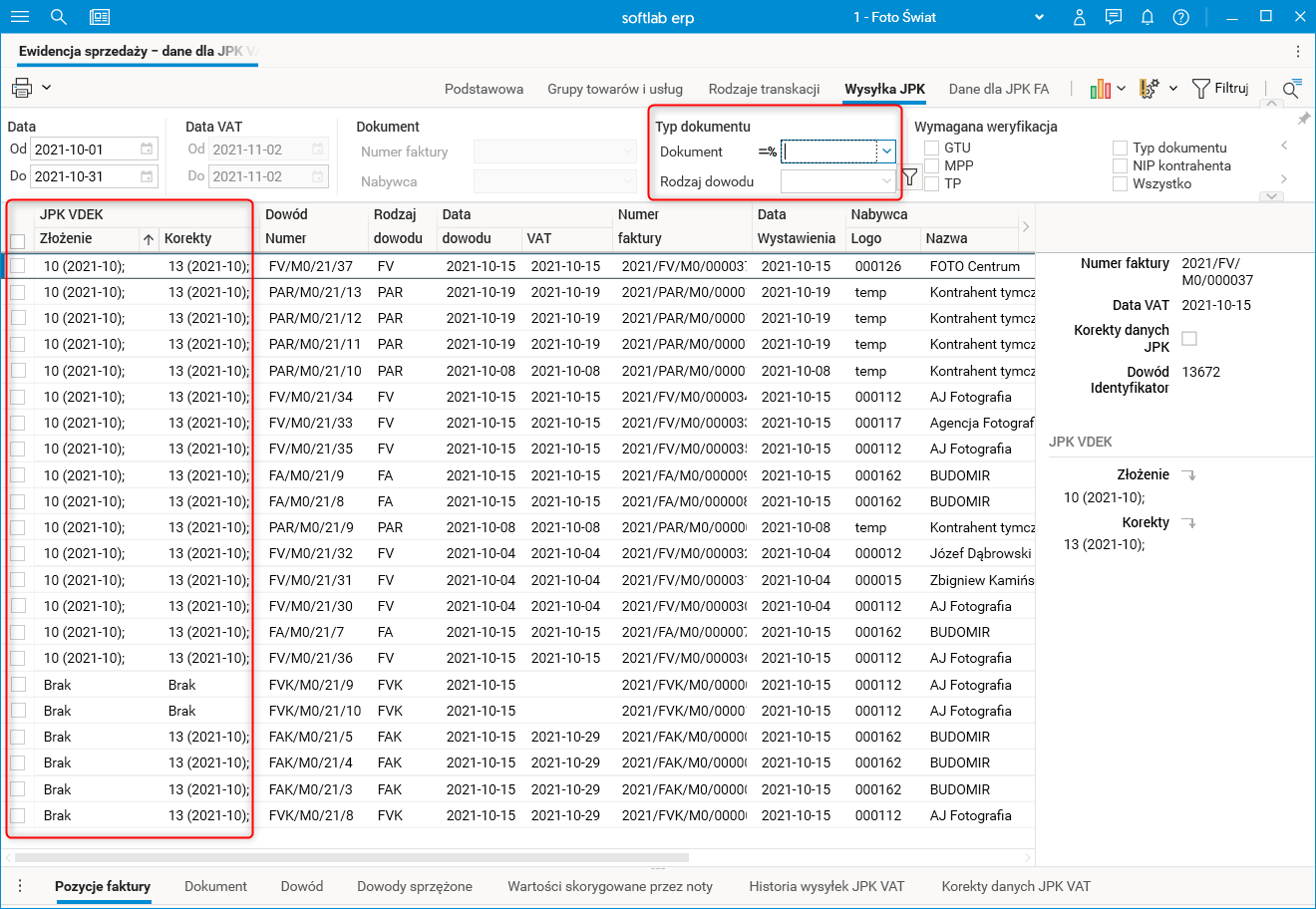
Task: Expand the Dokument type dropdown
Action: [x=887, y=151]
